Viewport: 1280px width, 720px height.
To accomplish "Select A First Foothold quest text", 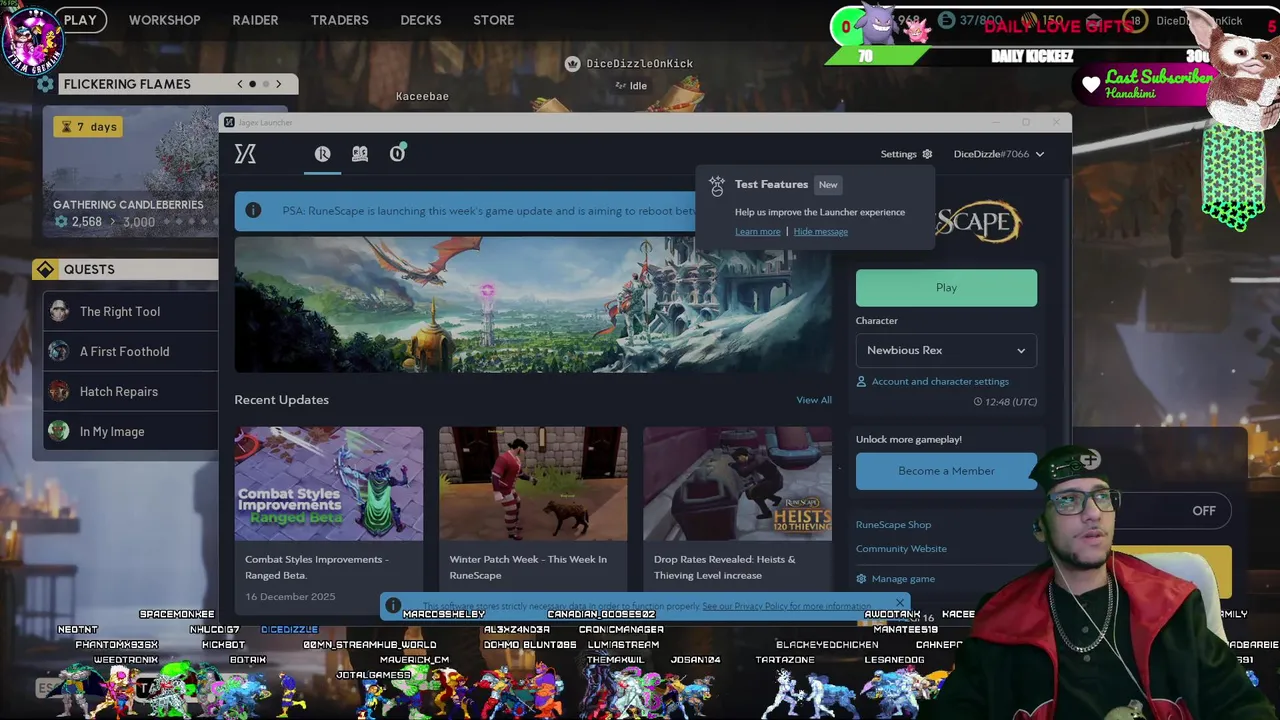I will (x=125, y=351).
